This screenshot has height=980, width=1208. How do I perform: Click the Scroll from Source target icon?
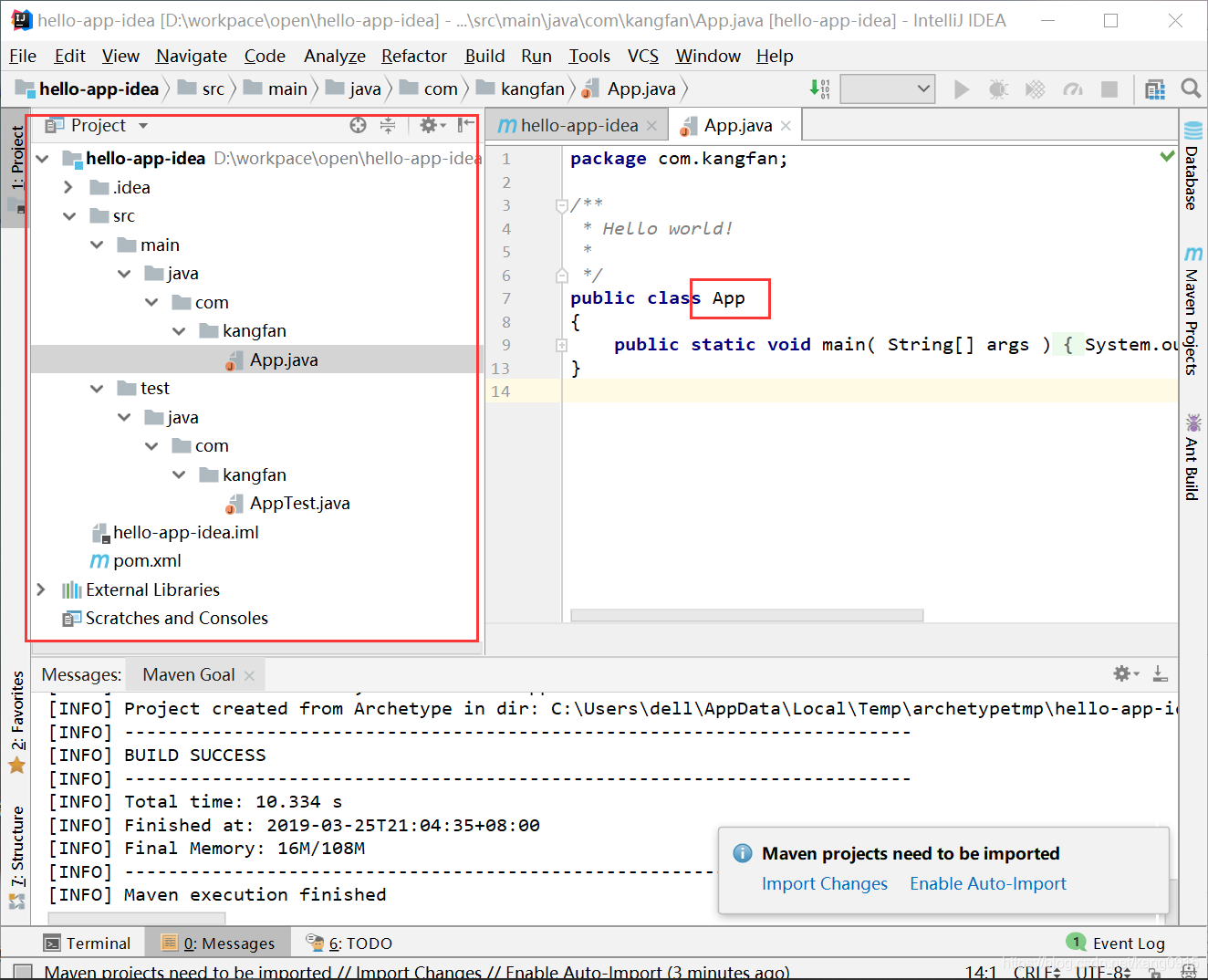pos(359,125)
